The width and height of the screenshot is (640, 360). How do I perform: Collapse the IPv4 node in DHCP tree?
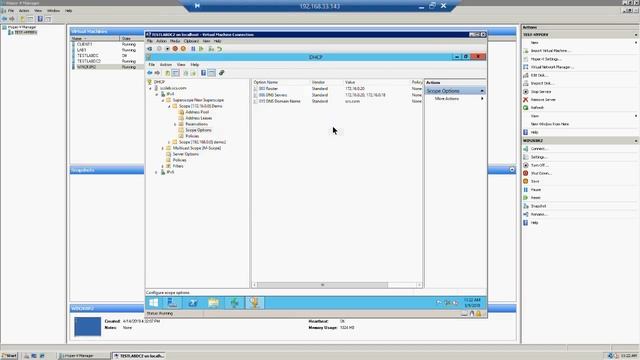point(157,94)
